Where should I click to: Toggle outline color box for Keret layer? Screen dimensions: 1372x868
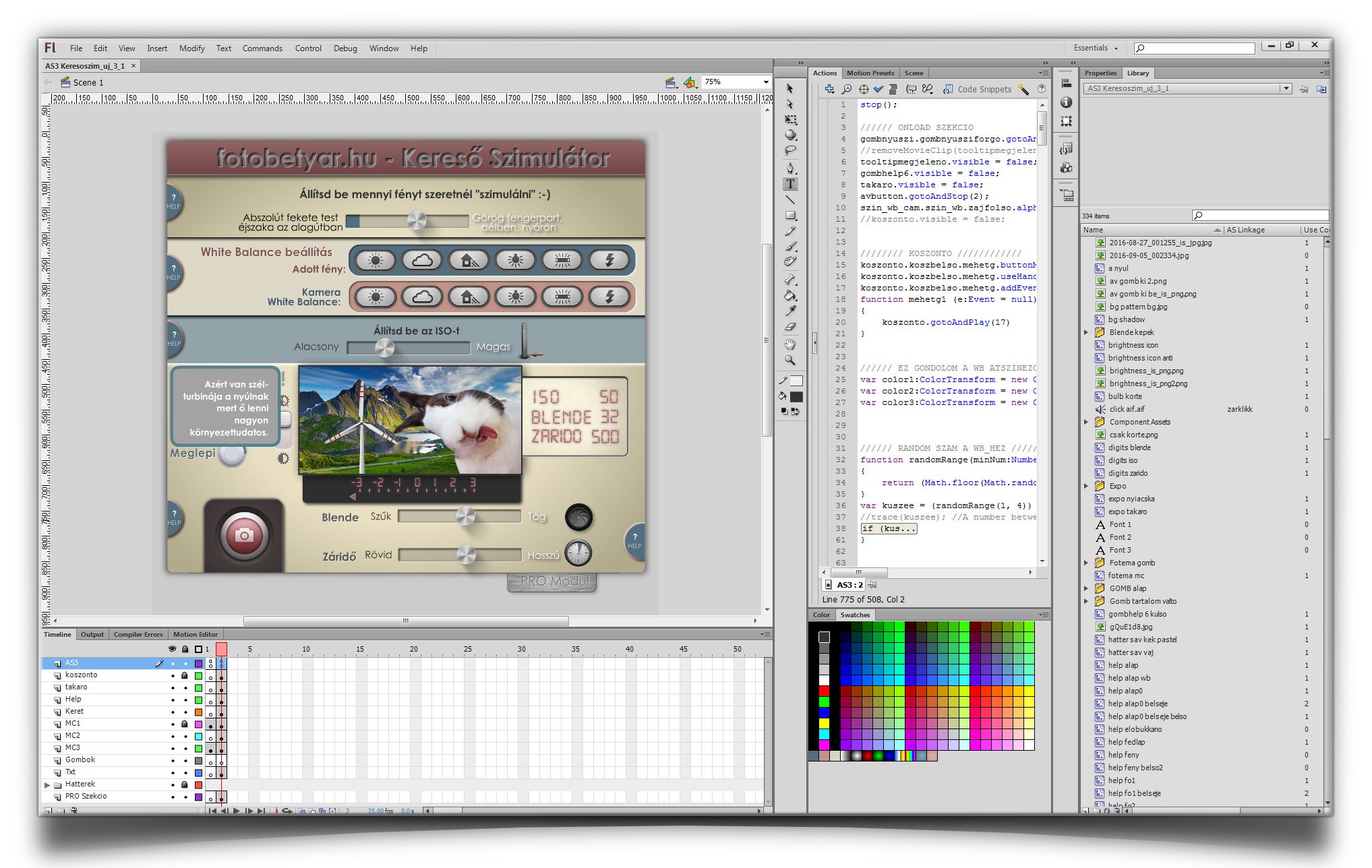click(198, 712)
